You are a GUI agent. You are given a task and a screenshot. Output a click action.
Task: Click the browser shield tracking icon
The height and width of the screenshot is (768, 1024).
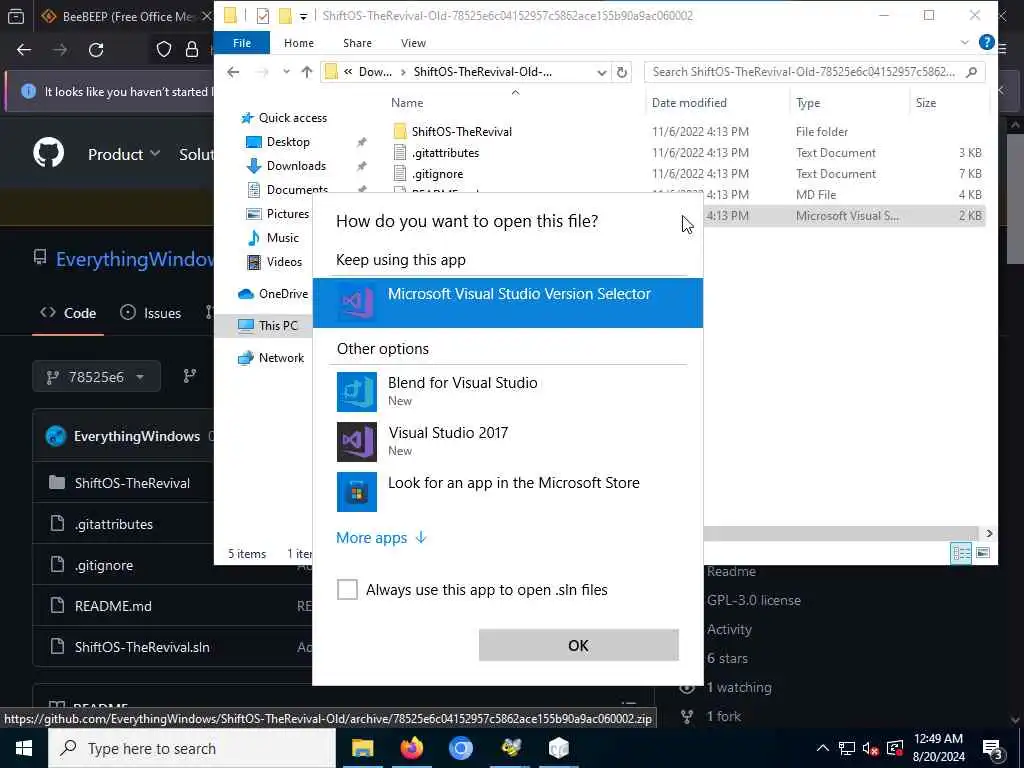[x=163, y=50]
